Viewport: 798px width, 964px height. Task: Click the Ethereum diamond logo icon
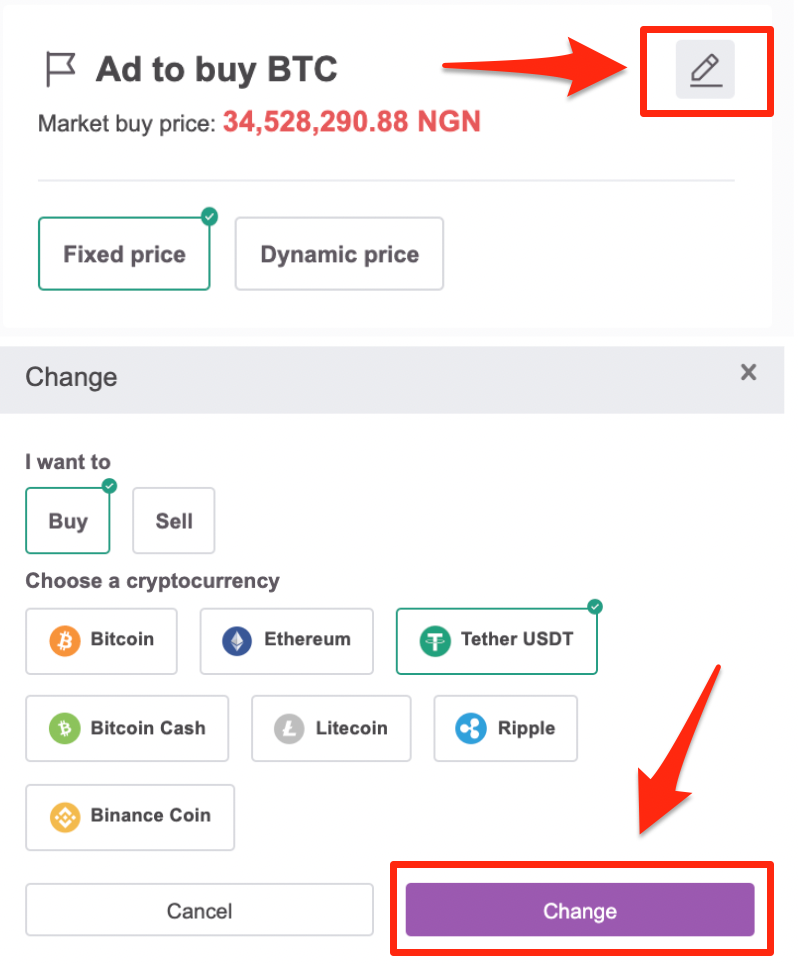237,641
